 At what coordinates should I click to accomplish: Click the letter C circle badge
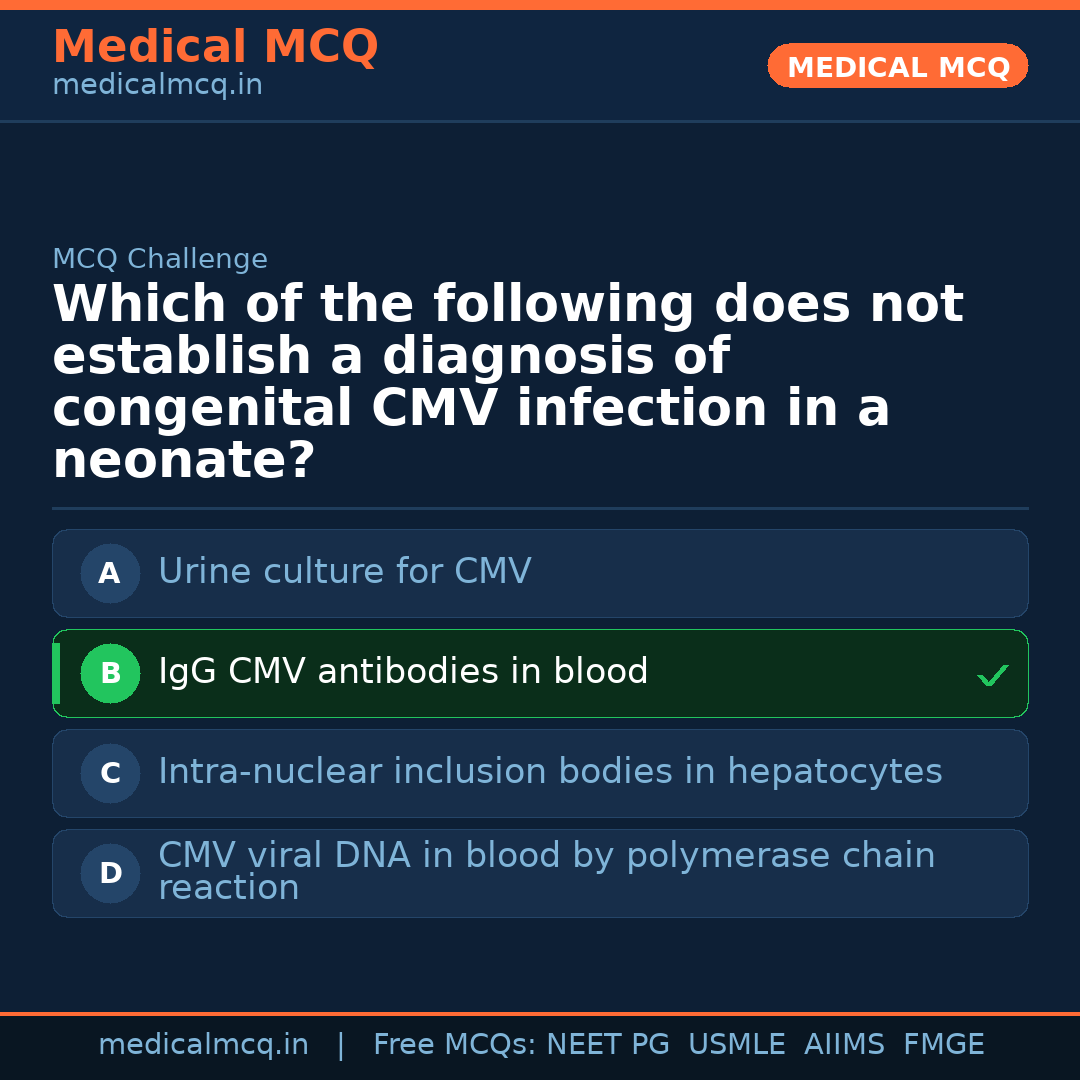[110, 774]
